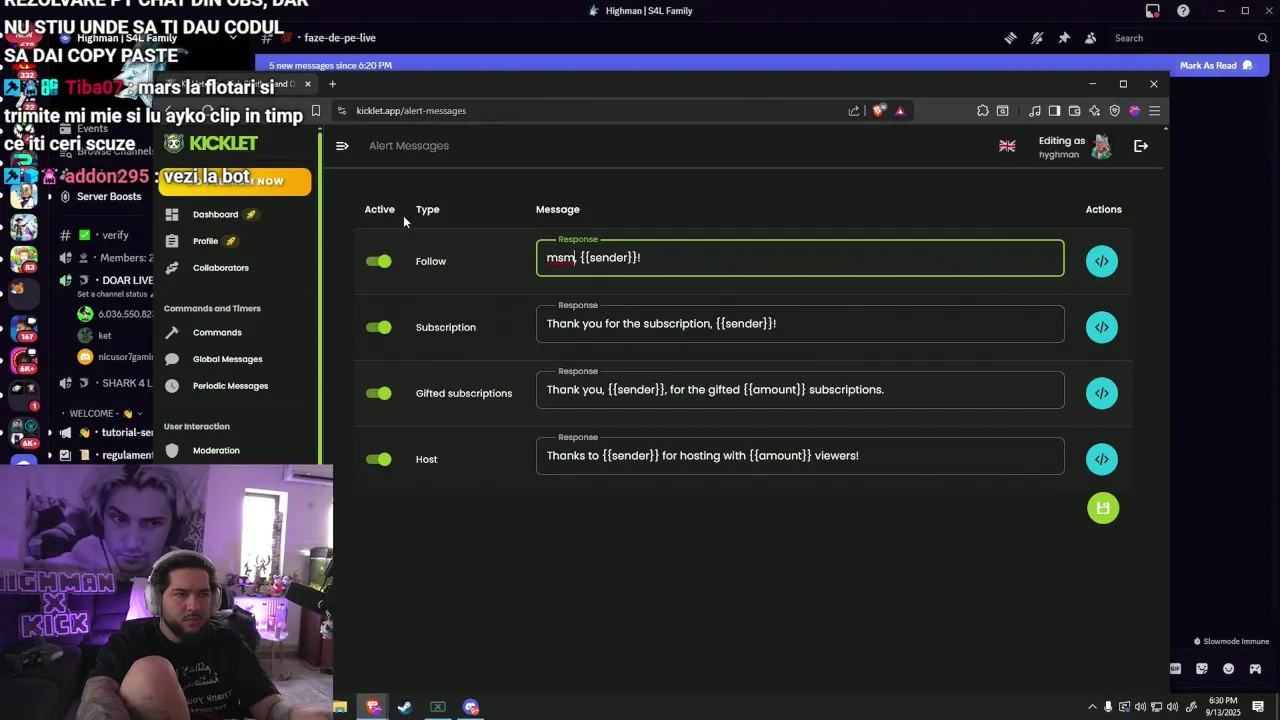This screenshot has width=1280, height=720.
Task: Click the Discord search box
Action: click(x=1190, y=38)
